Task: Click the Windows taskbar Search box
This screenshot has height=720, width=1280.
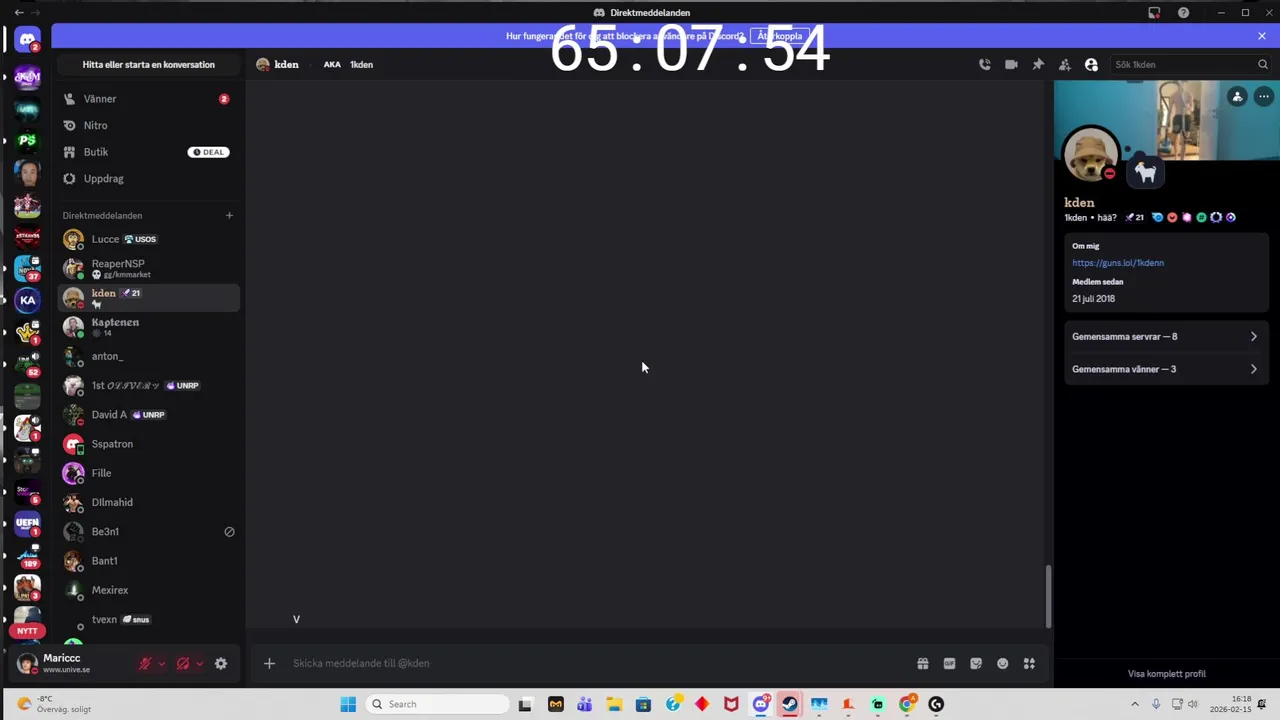Action: (437, 704)
